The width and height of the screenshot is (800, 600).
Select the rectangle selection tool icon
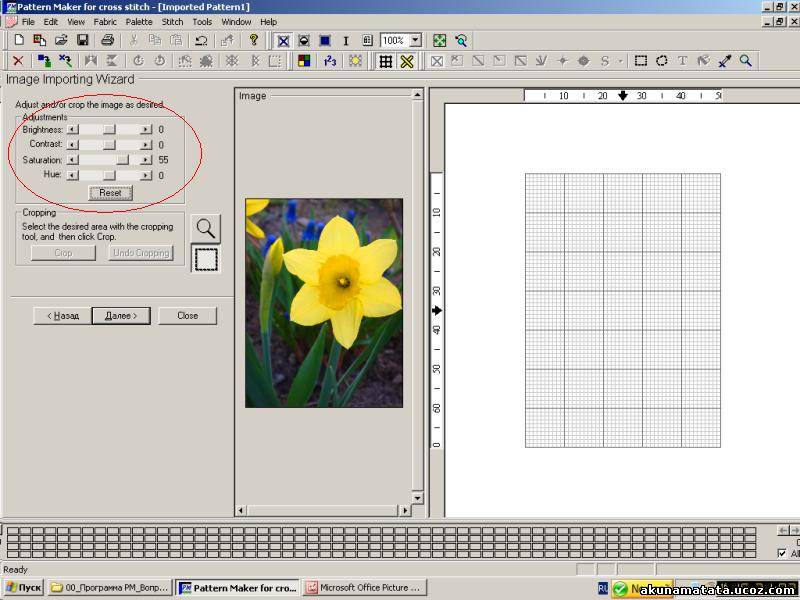(641, 61)
